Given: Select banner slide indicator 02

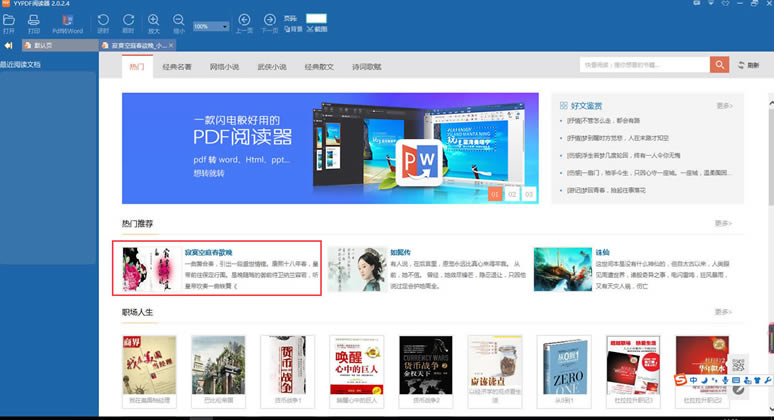Looking at the screenshot, I should (512, 194).
